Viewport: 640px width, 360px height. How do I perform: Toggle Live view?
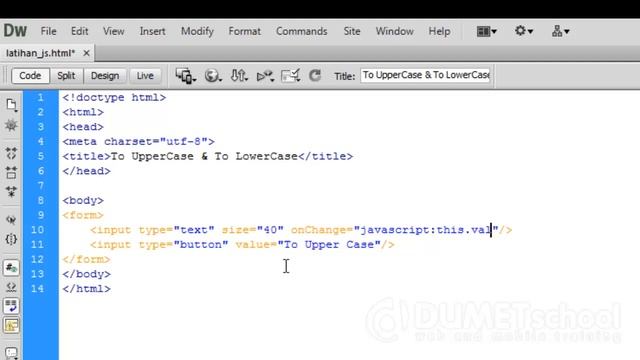coord(145,76)
